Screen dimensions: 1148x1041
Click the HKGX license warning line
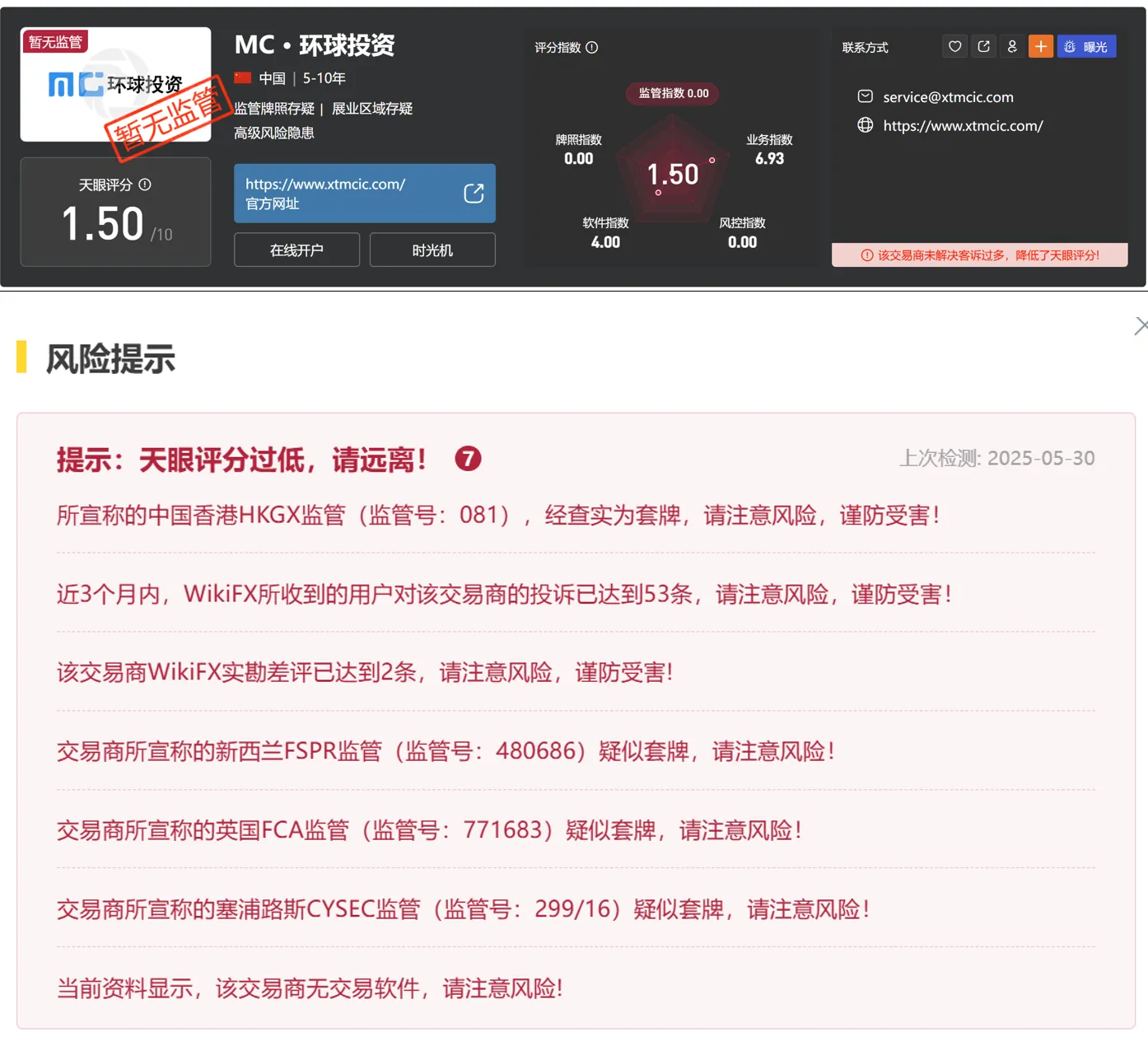(498, 516)
